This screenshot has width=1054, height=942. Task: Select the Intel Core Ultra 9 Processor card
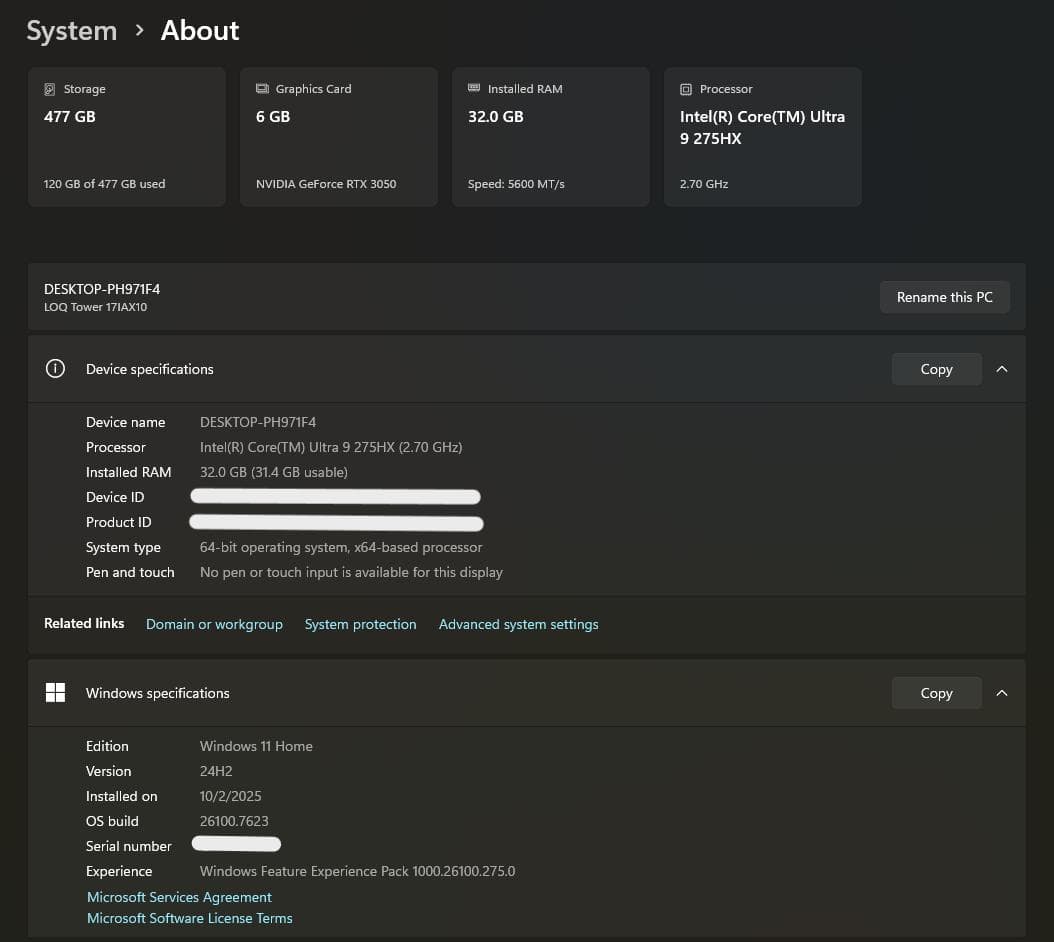[x=762, y=137]
